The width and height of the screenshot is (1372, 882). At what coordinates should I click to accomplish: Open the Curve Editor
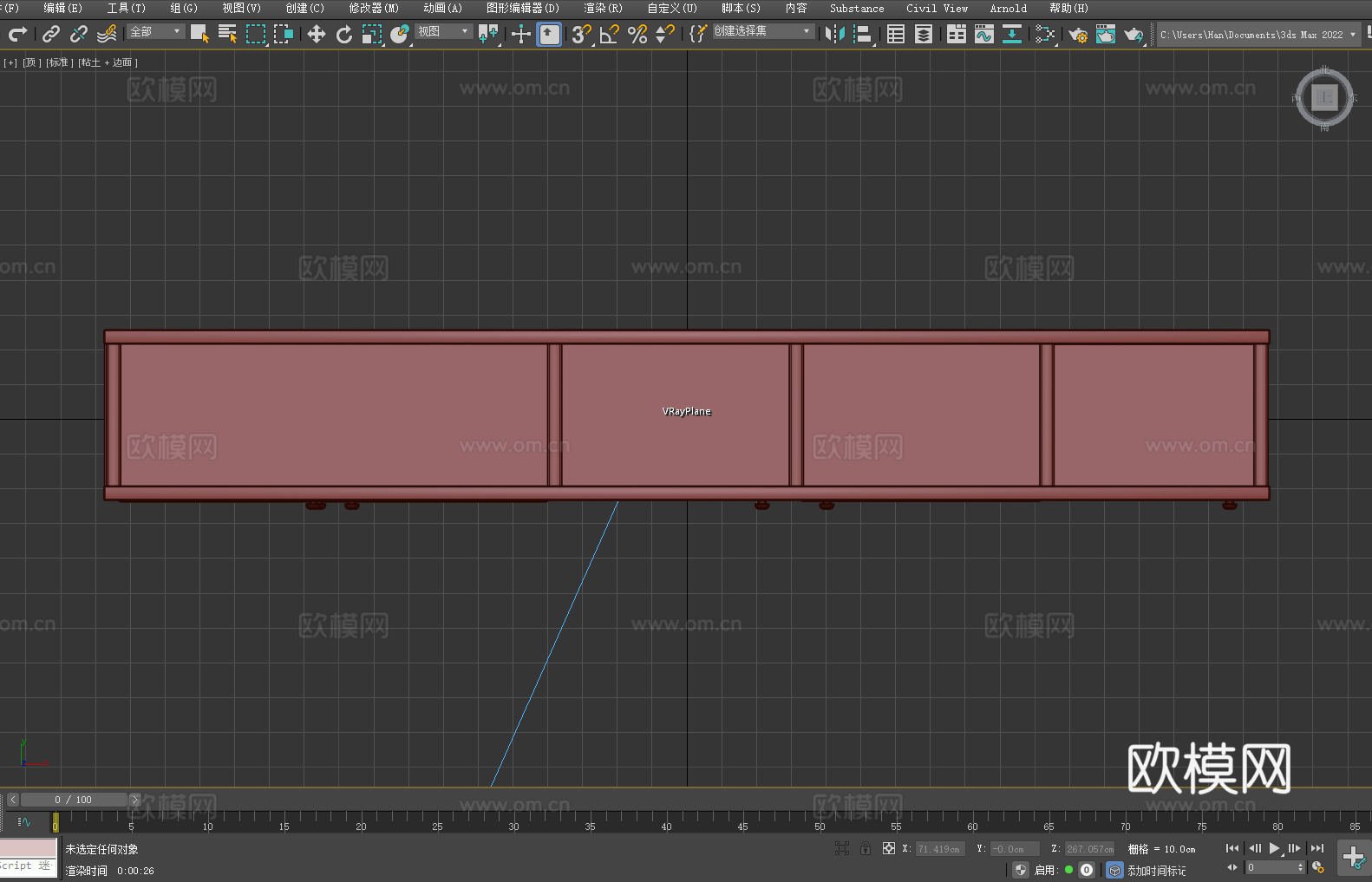[984, 34]
